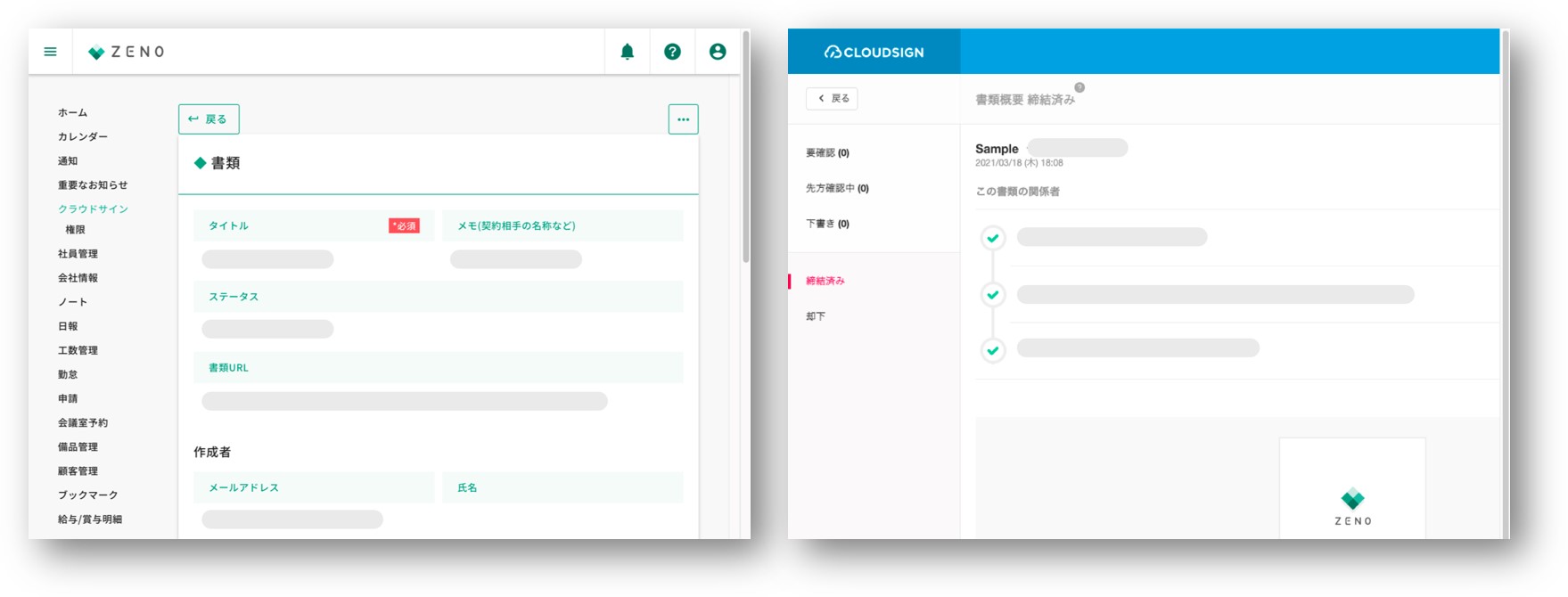Viewport: 1568px width, 597px height.
Task: Open 締結済み folder in CloudSign
Action: pos(825,281)
